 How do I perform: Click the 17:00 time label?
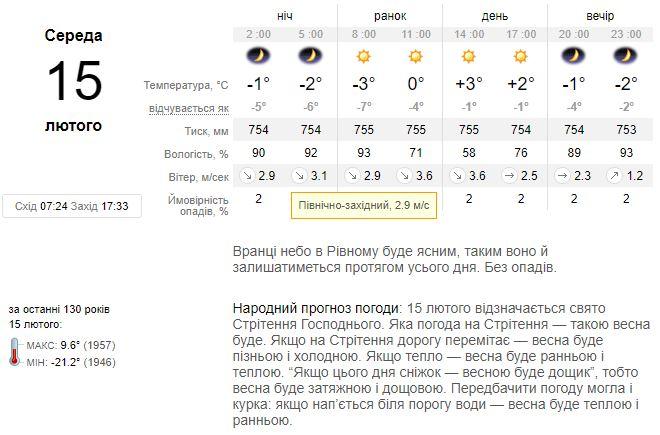[x=521, y=34]
